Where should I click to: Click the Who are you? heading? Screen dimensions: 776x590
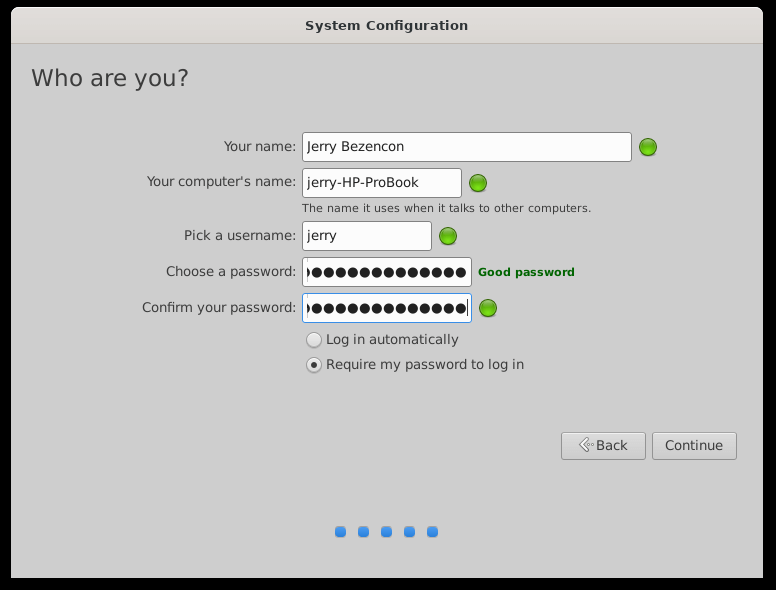click(110, 78)
